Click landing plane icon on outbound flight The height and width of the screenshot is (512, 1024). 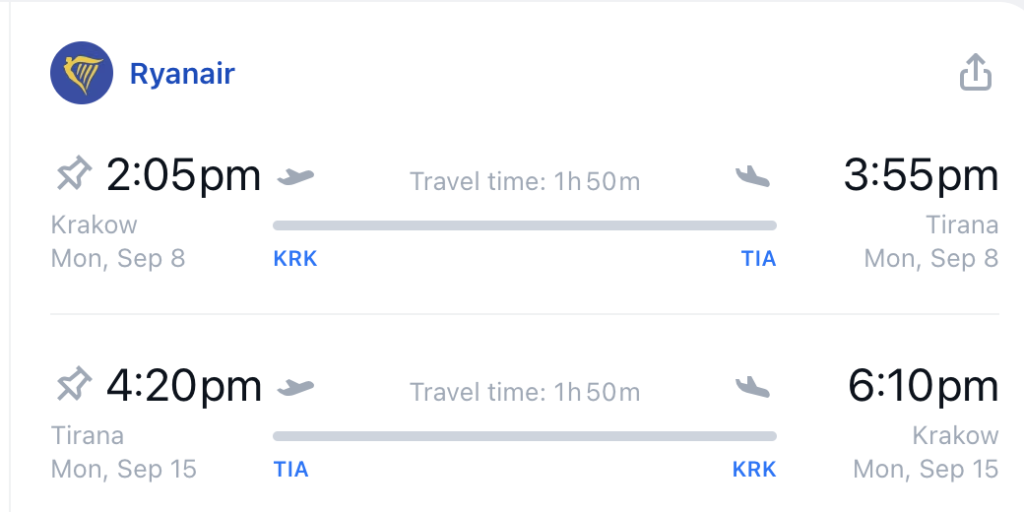coord(752,176)
